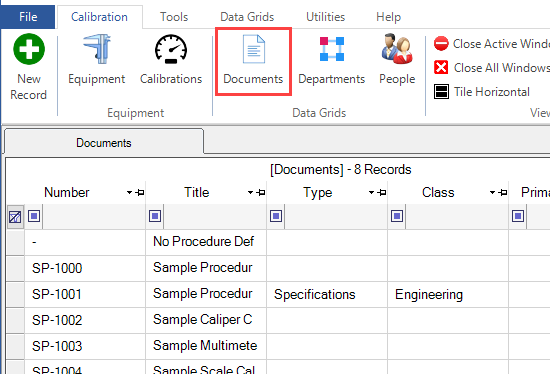Click the clear filter icon in filter row

click(x=15, y=217)
